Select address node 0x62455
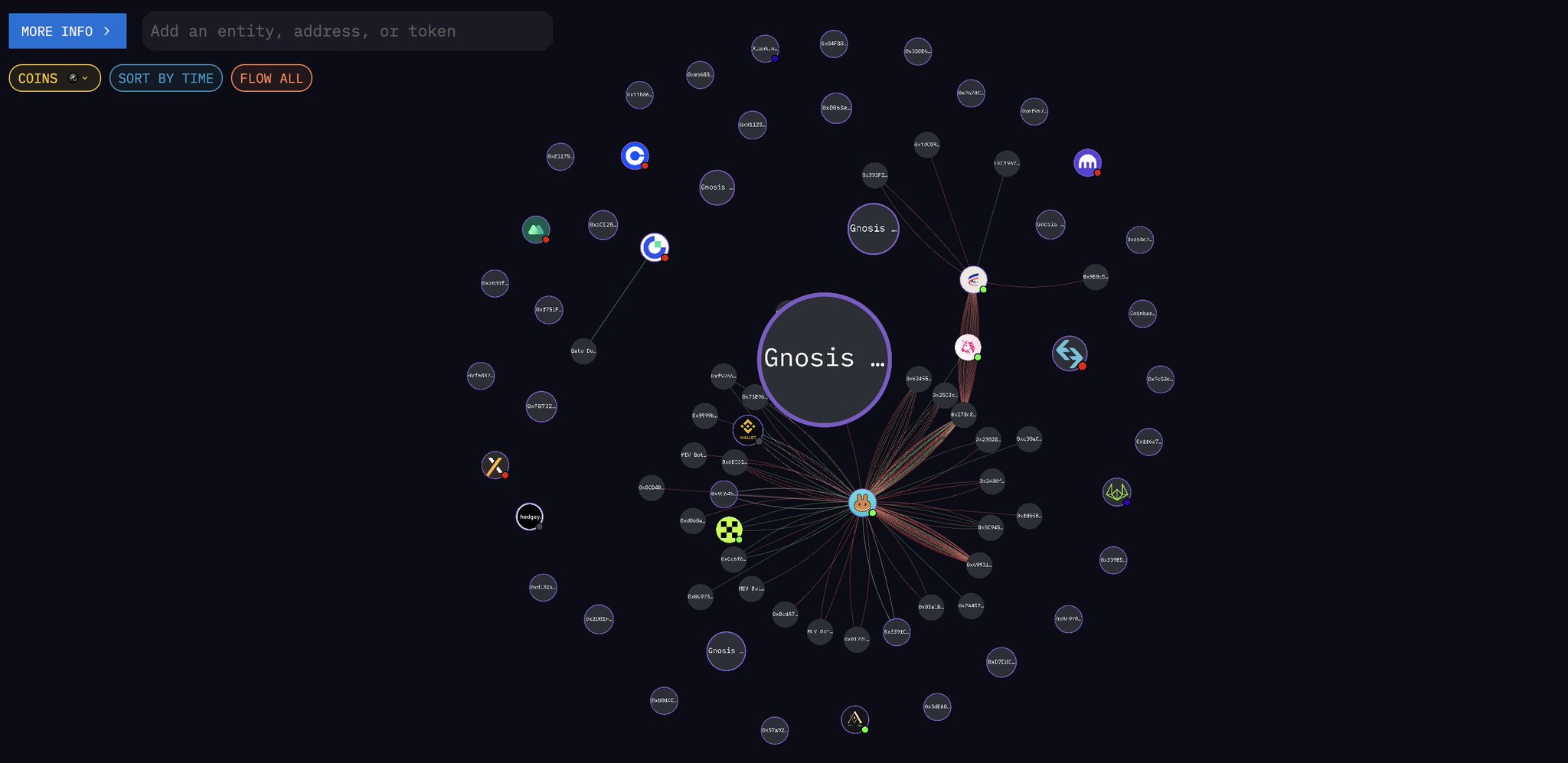The height and width of the screenshot is (763, 1568). 919,379
